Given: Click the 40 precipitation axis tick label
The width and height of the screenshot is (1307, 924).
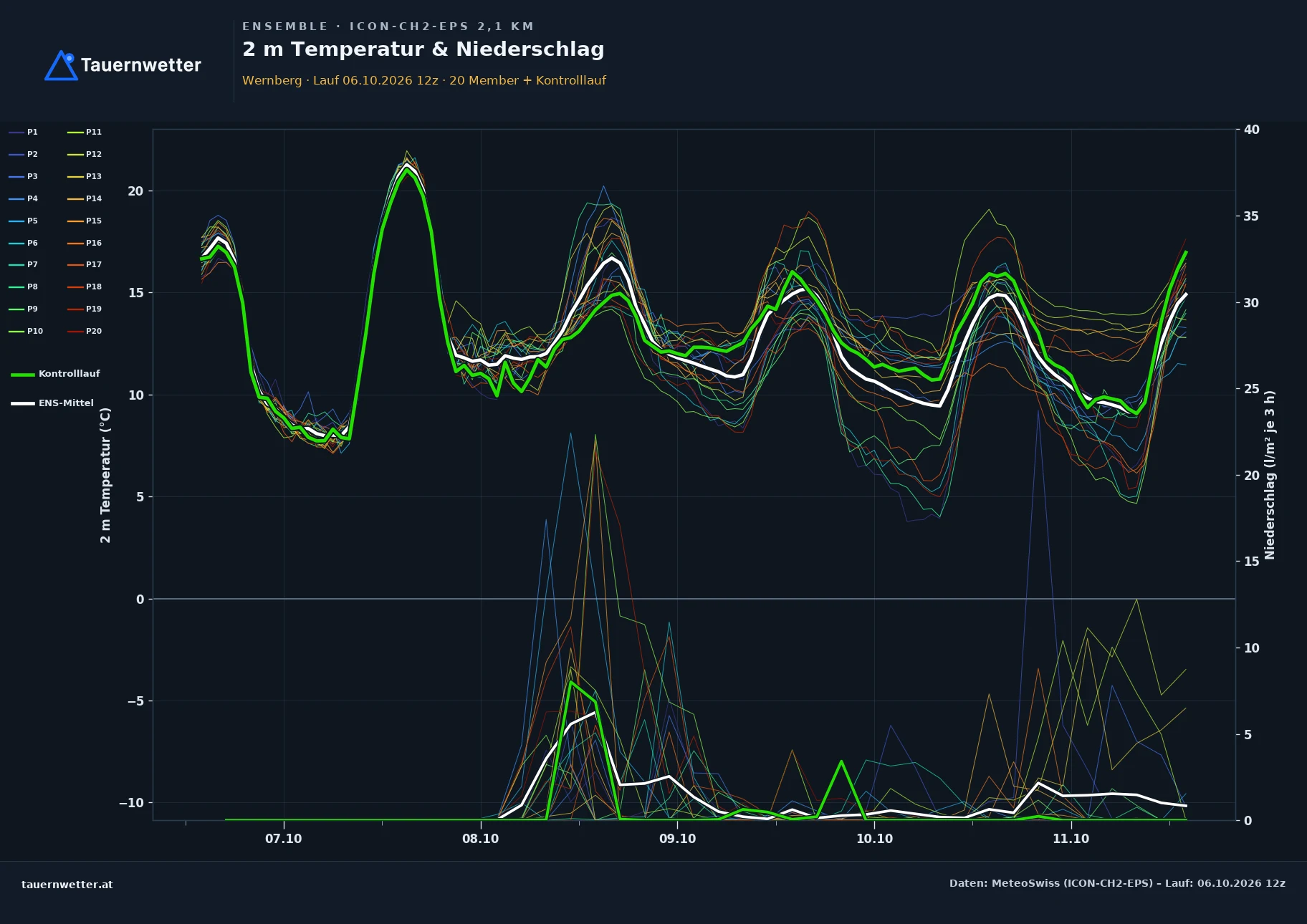Looking at the screenshot, I should click(1251, 130).
